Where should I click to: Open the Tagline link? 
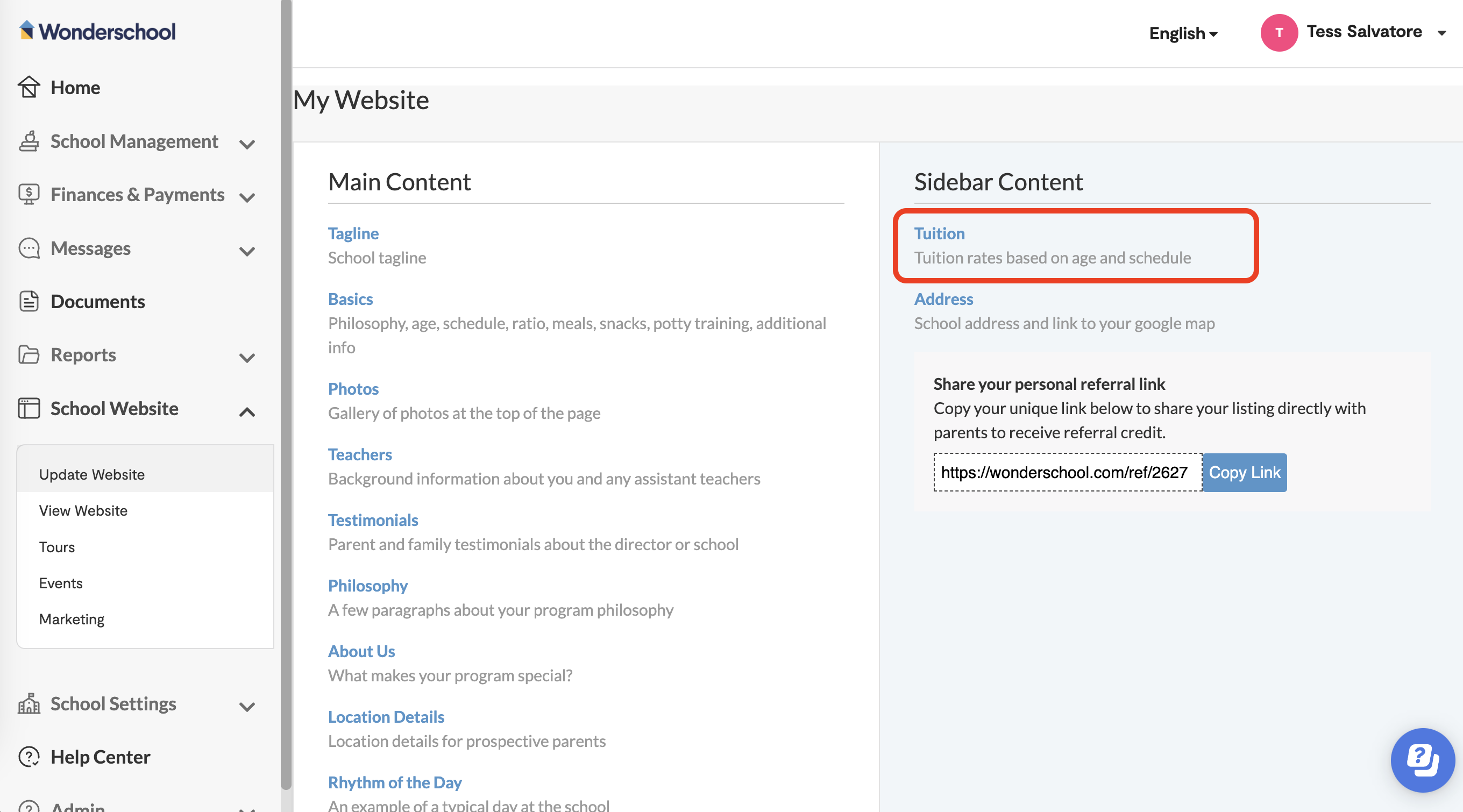tap(353, 233)
